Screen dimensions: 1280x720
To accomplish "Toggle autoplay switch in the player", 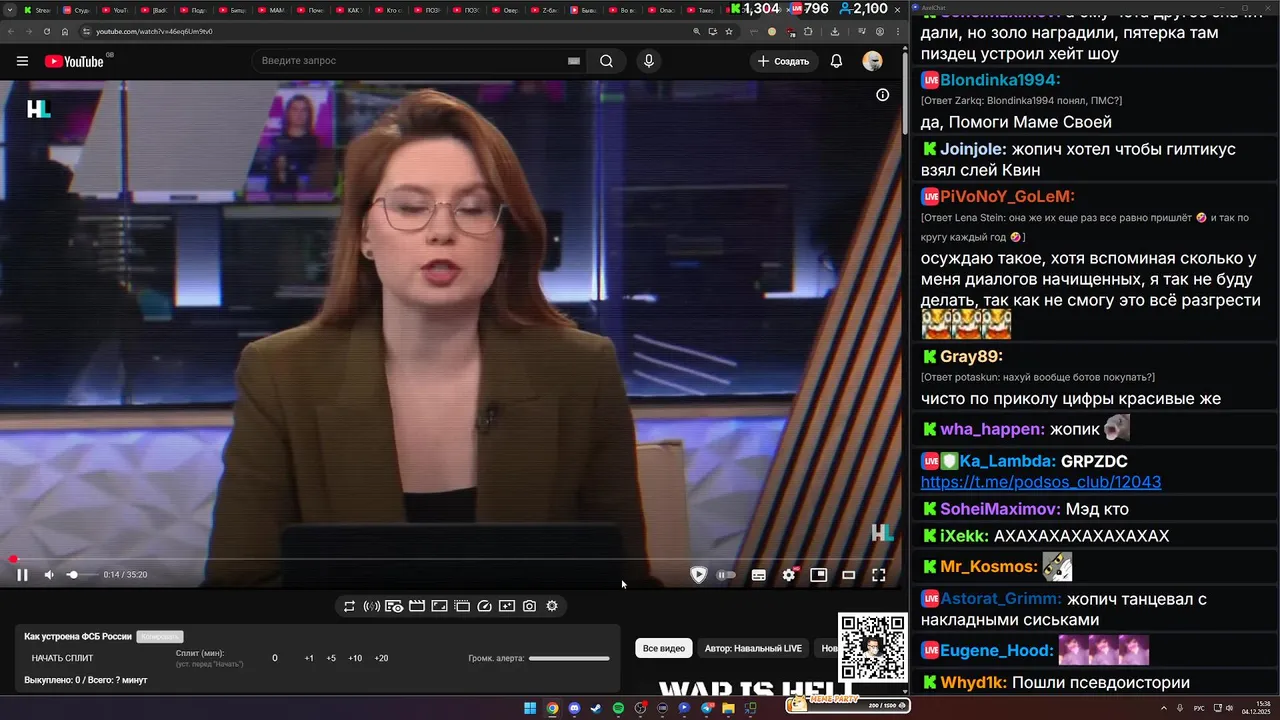I will coord(726,575).
